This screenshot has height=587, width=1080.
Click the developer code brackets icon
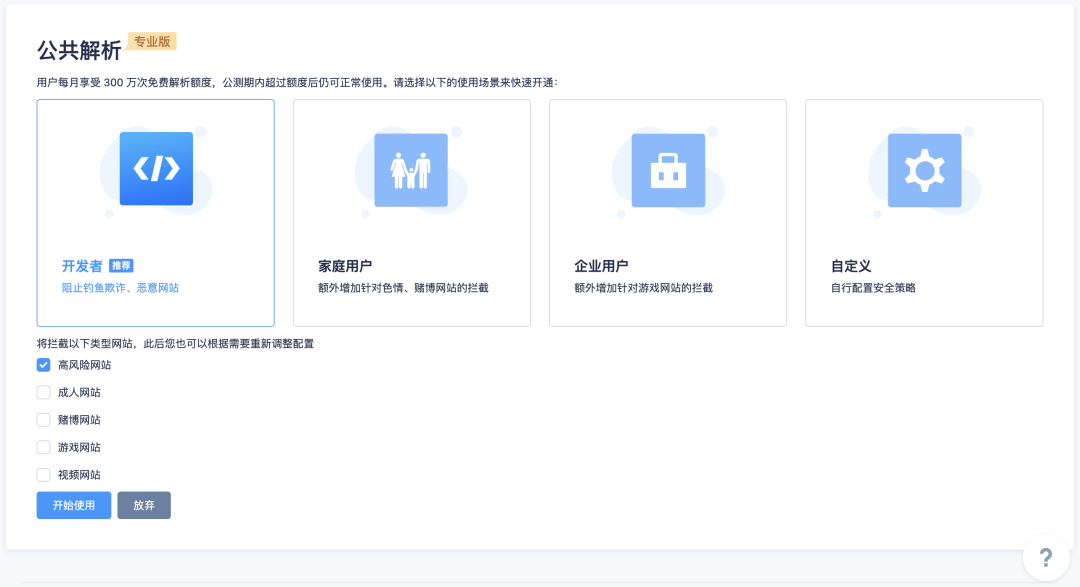point(156,169)
